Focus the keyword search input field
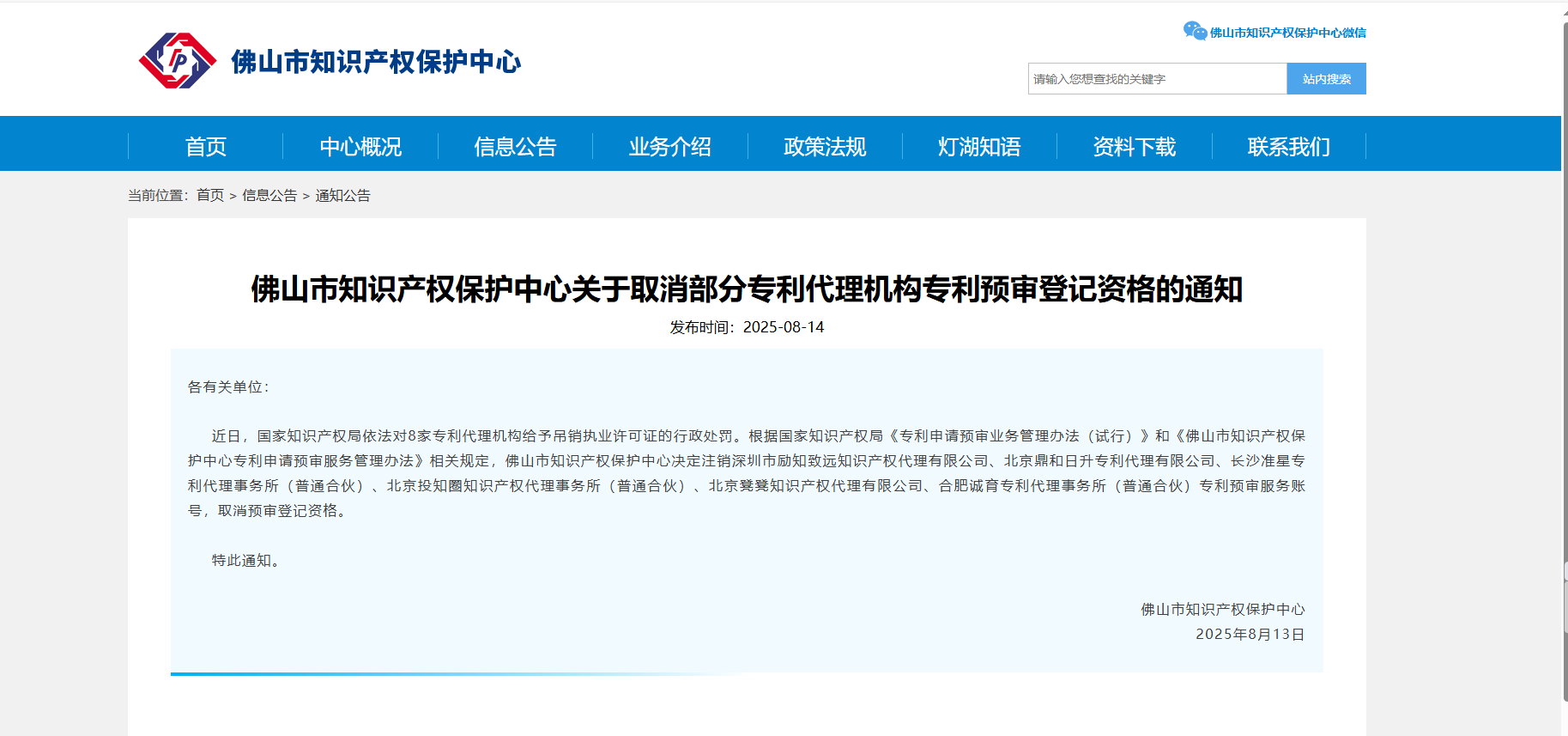The height and width of the screenshot is (736, 1568). [1157, 79]
